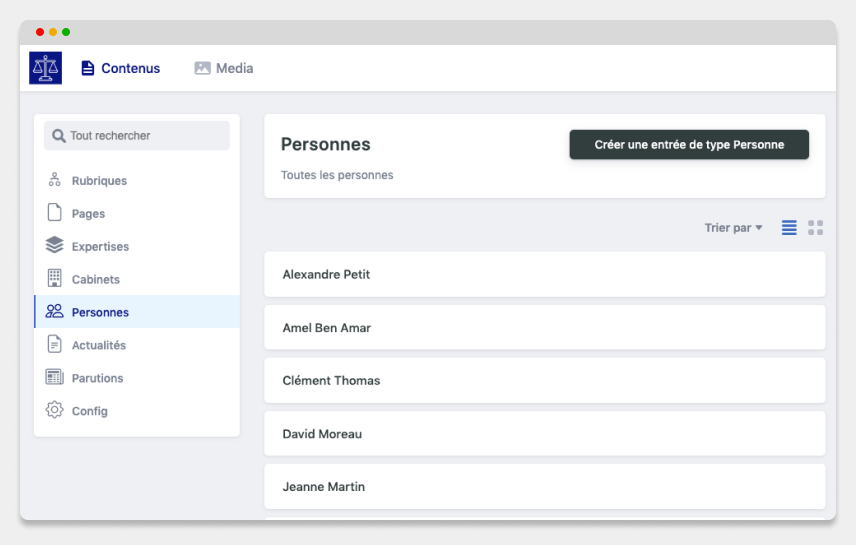Image resolution: width=856 pixels, height=545 pixels.
Task: Expand the Trier par sort dropdown
Action: pos(733,228)
